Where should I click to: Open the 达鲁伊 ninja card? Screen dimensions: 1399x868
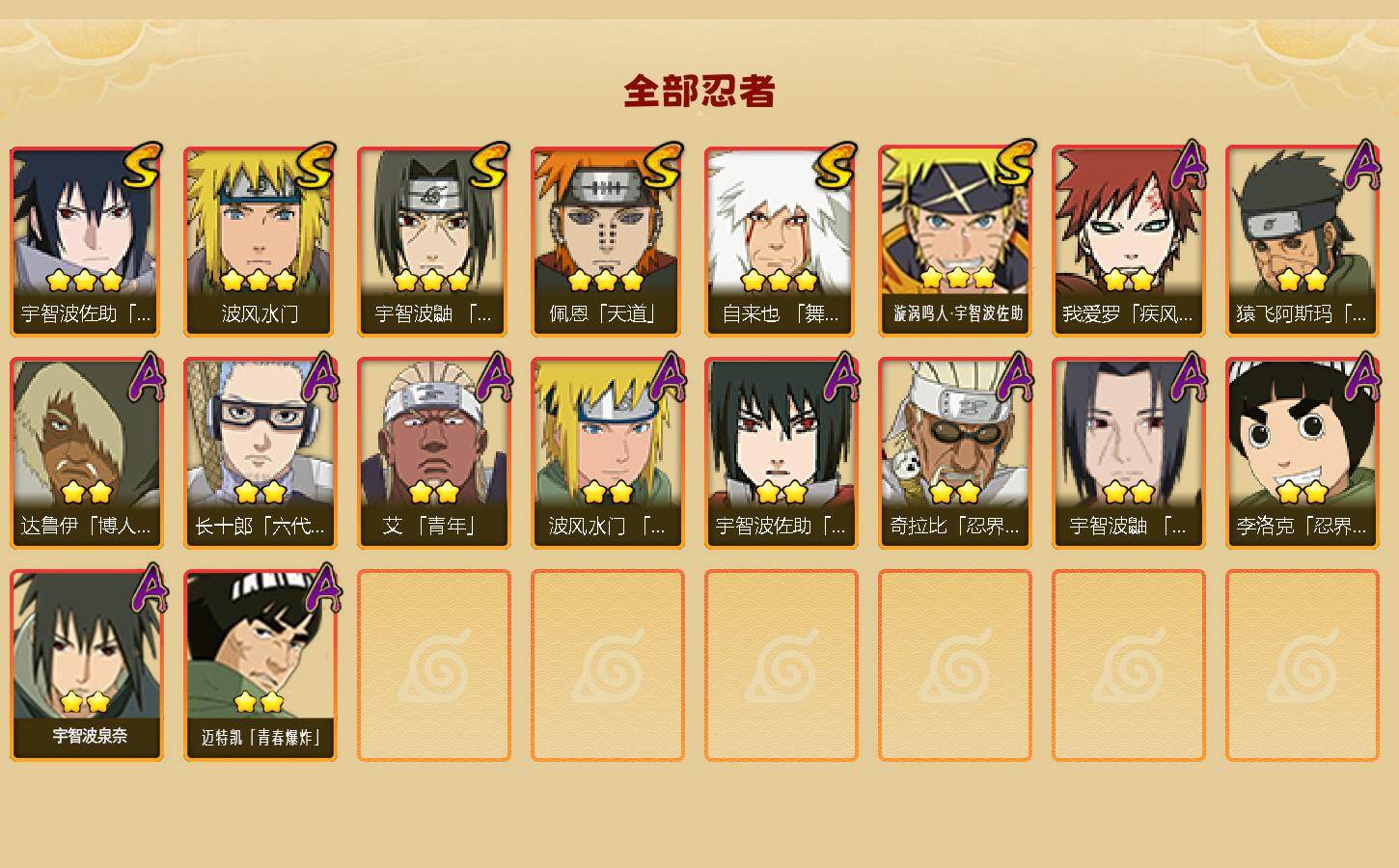pyautogui.click(x=86, y=453)
